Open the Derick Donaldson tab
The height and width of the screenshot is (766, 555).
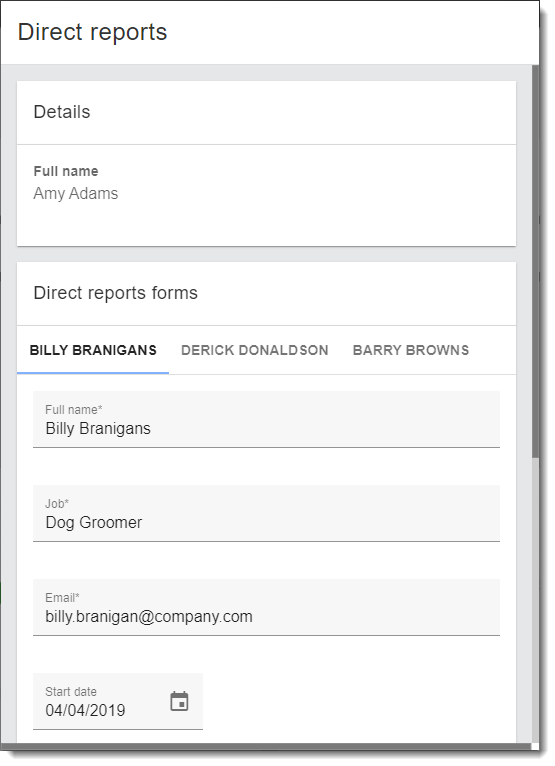255,350
